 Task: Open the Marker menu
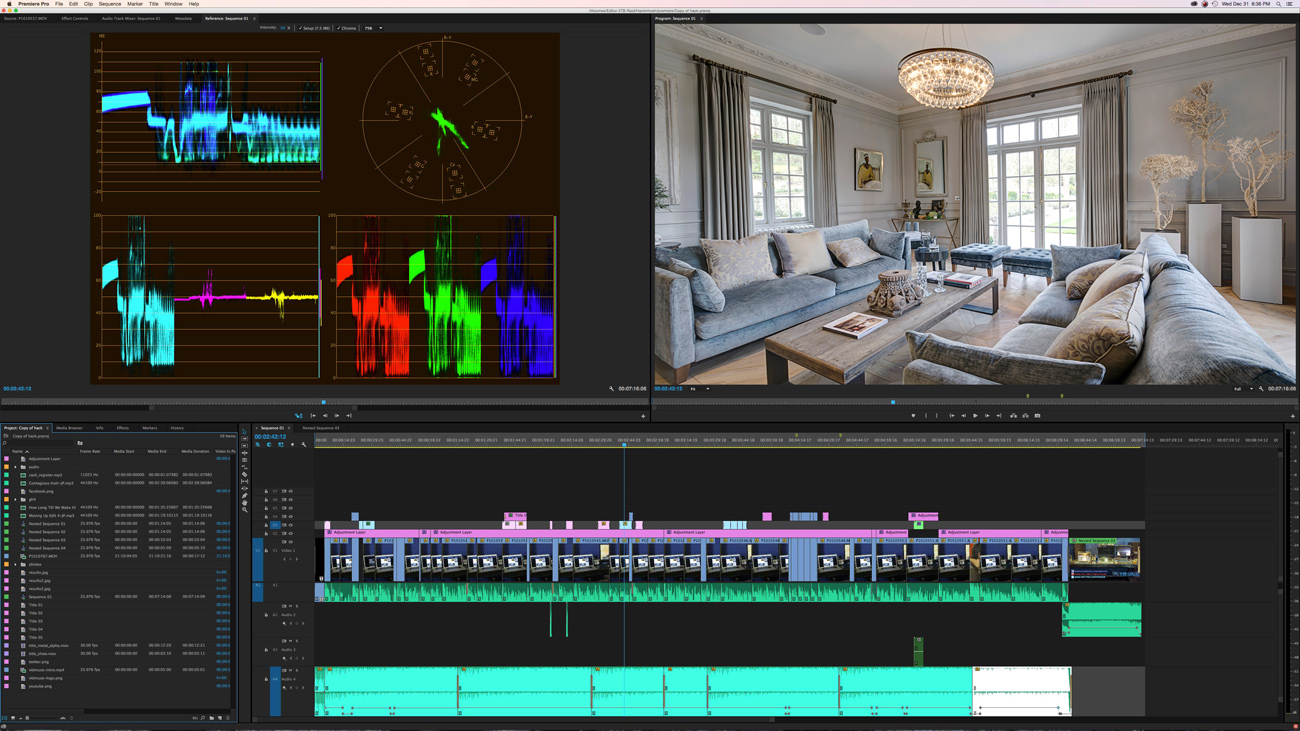pyautogui.click(x=135, y=4)
